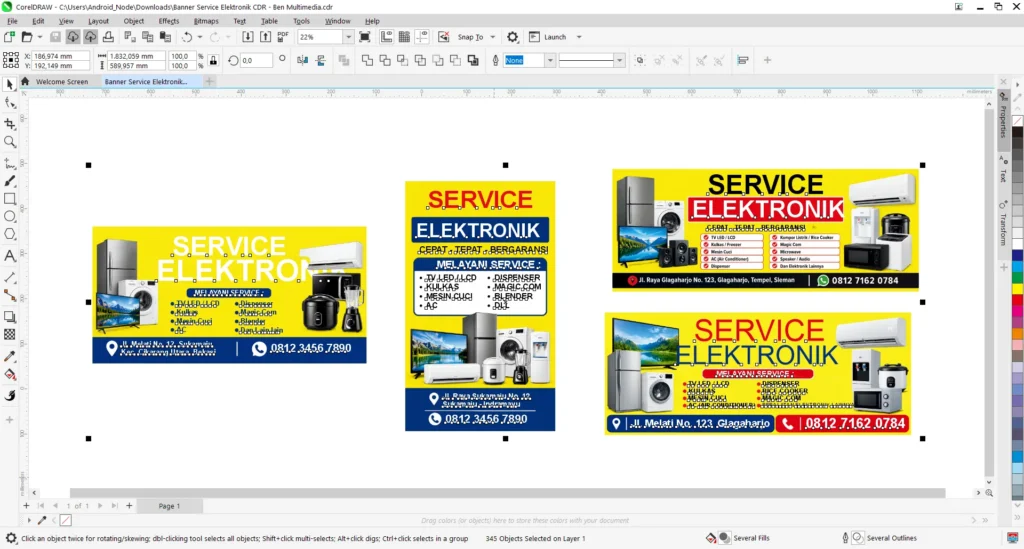
Task: Open the Bitmaps menu
Action: pyautogui.click(x=206, y=21)
